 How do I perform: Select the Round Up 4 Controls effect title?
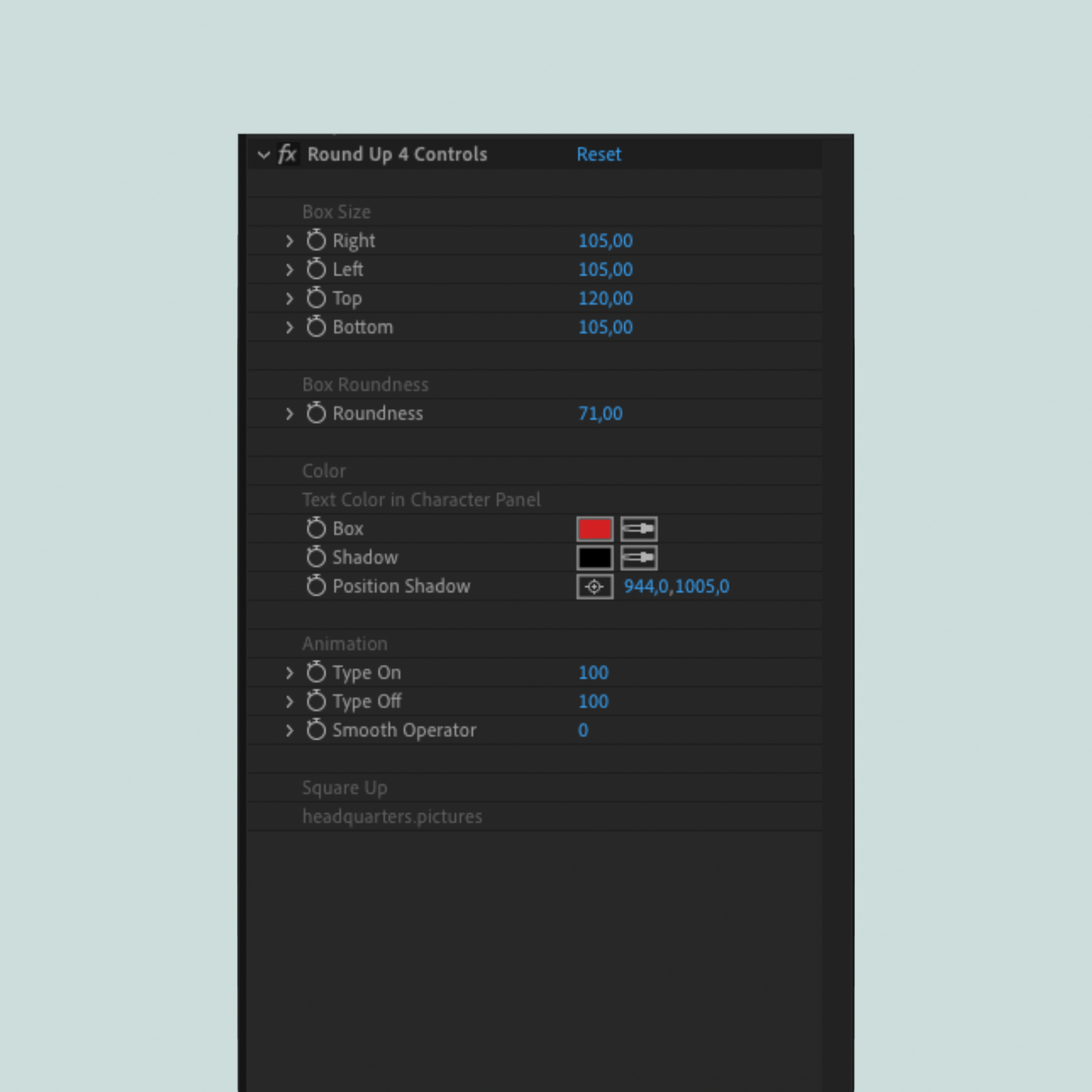click(x=397, y=154)
